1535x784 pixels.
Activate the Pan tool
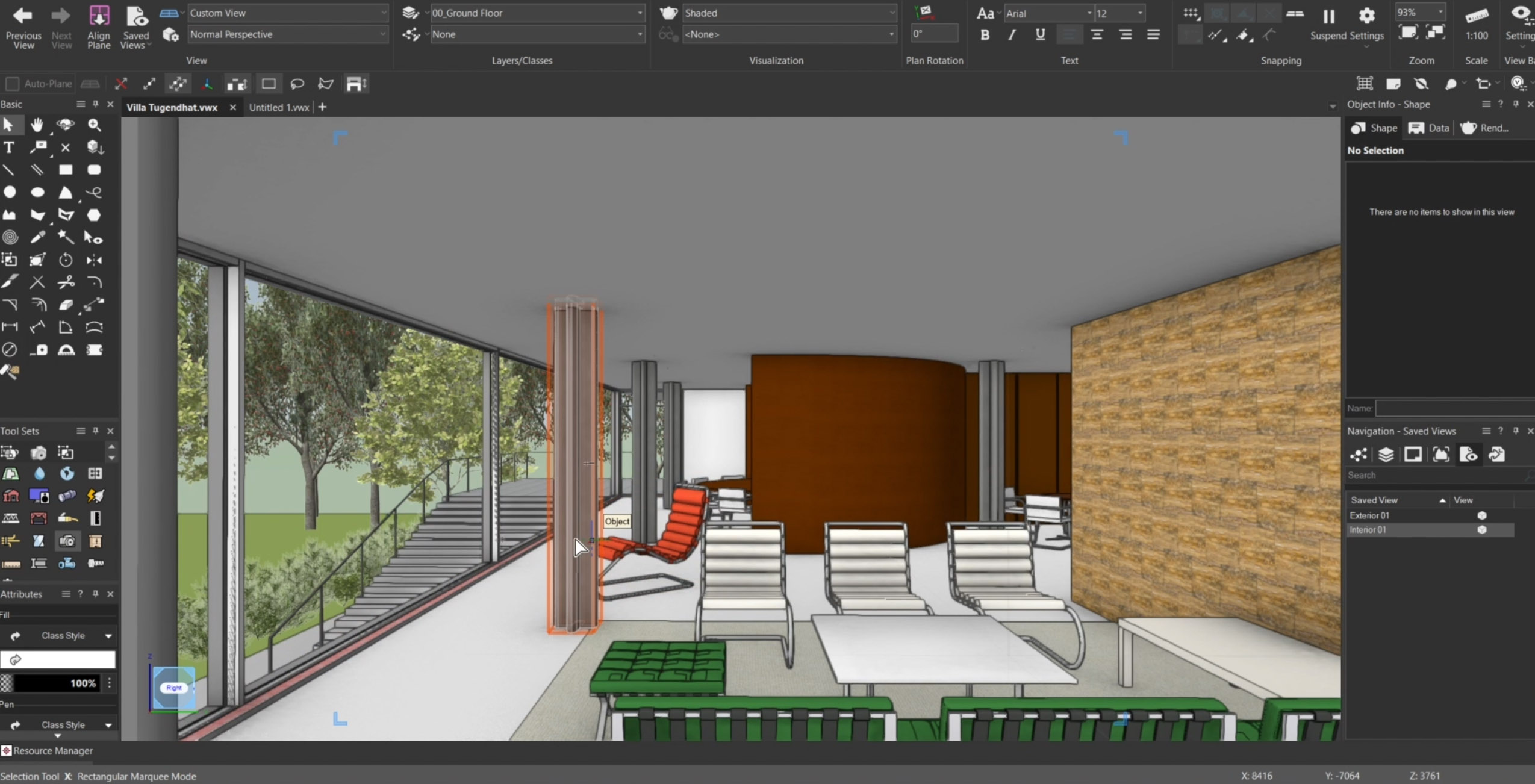pyautogui.click(x=37, y=125)
